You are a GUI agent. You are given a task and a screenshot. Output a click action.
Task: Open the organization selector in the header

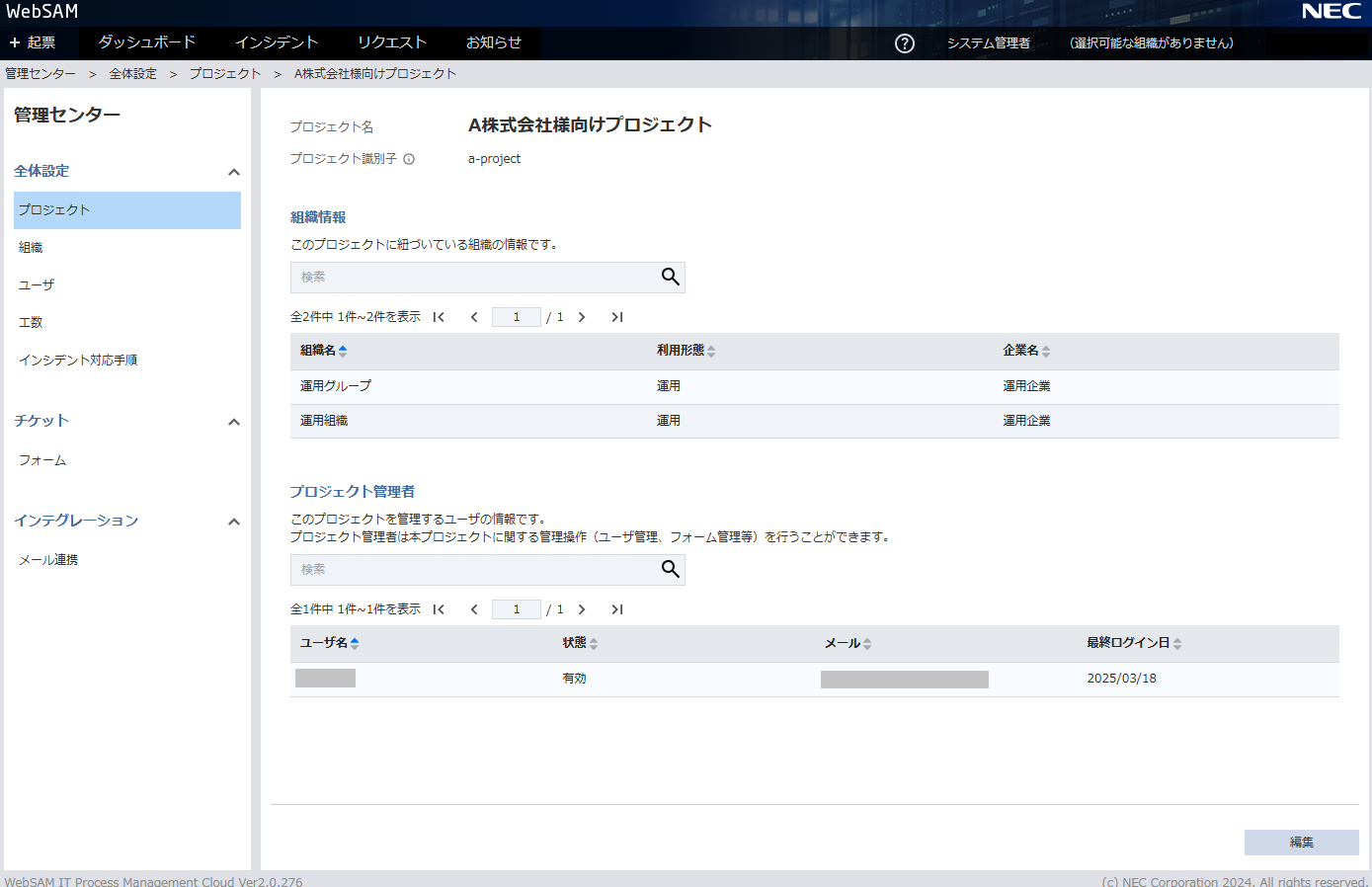pyautogui.click(x=1152, y=43)
